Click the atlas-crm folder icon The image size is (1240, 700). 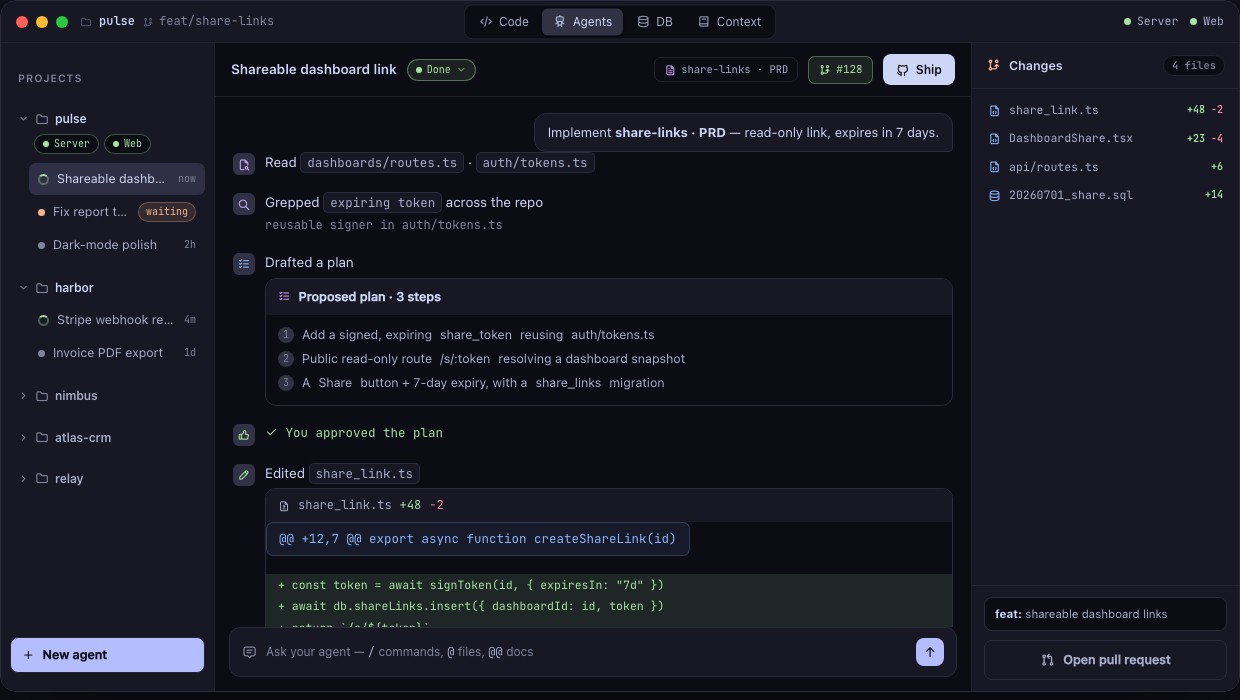tap(42, 438)
